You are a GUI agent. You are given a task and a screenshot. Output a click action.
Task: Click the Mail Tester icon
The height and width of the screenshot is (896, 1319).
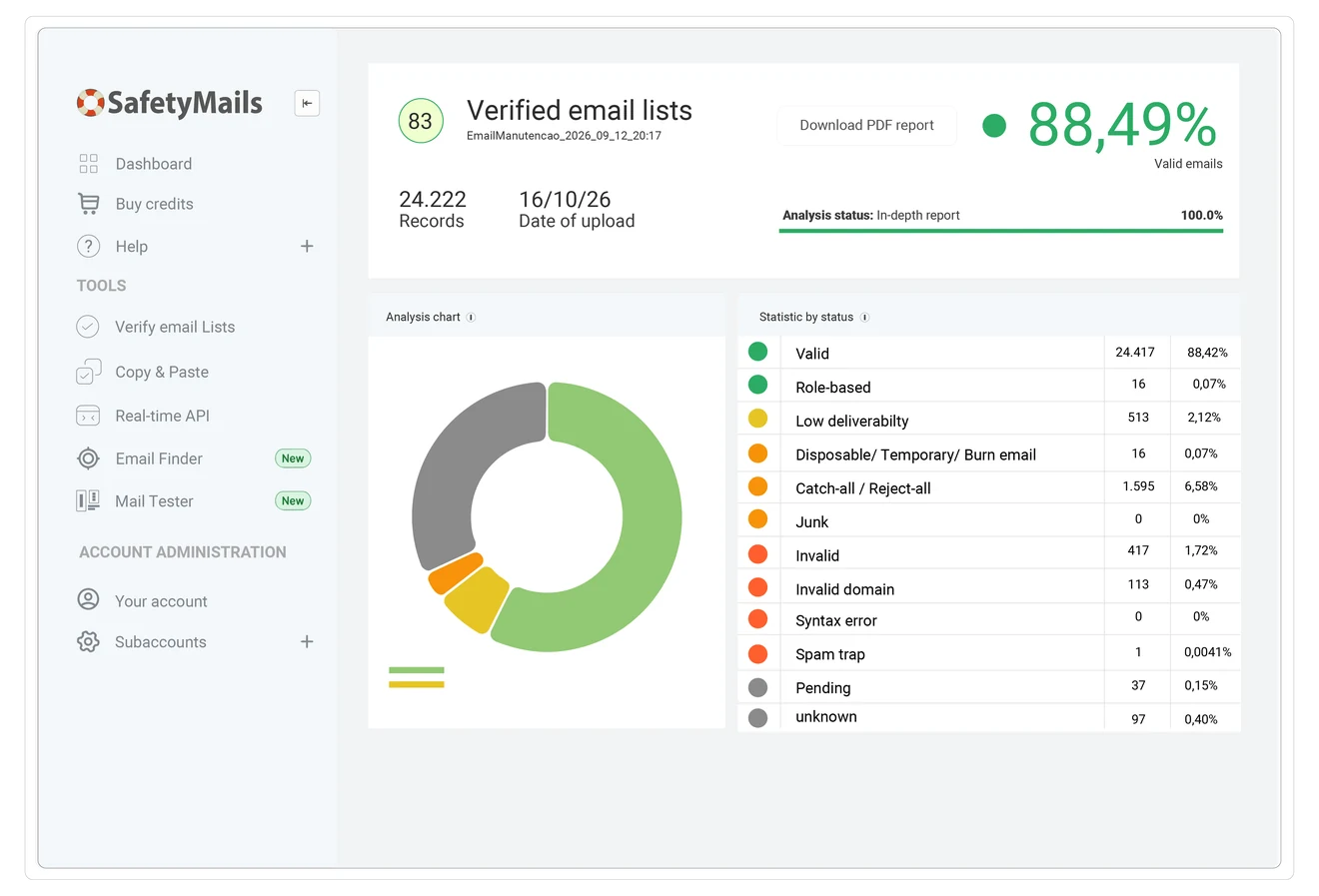(88, 500)
